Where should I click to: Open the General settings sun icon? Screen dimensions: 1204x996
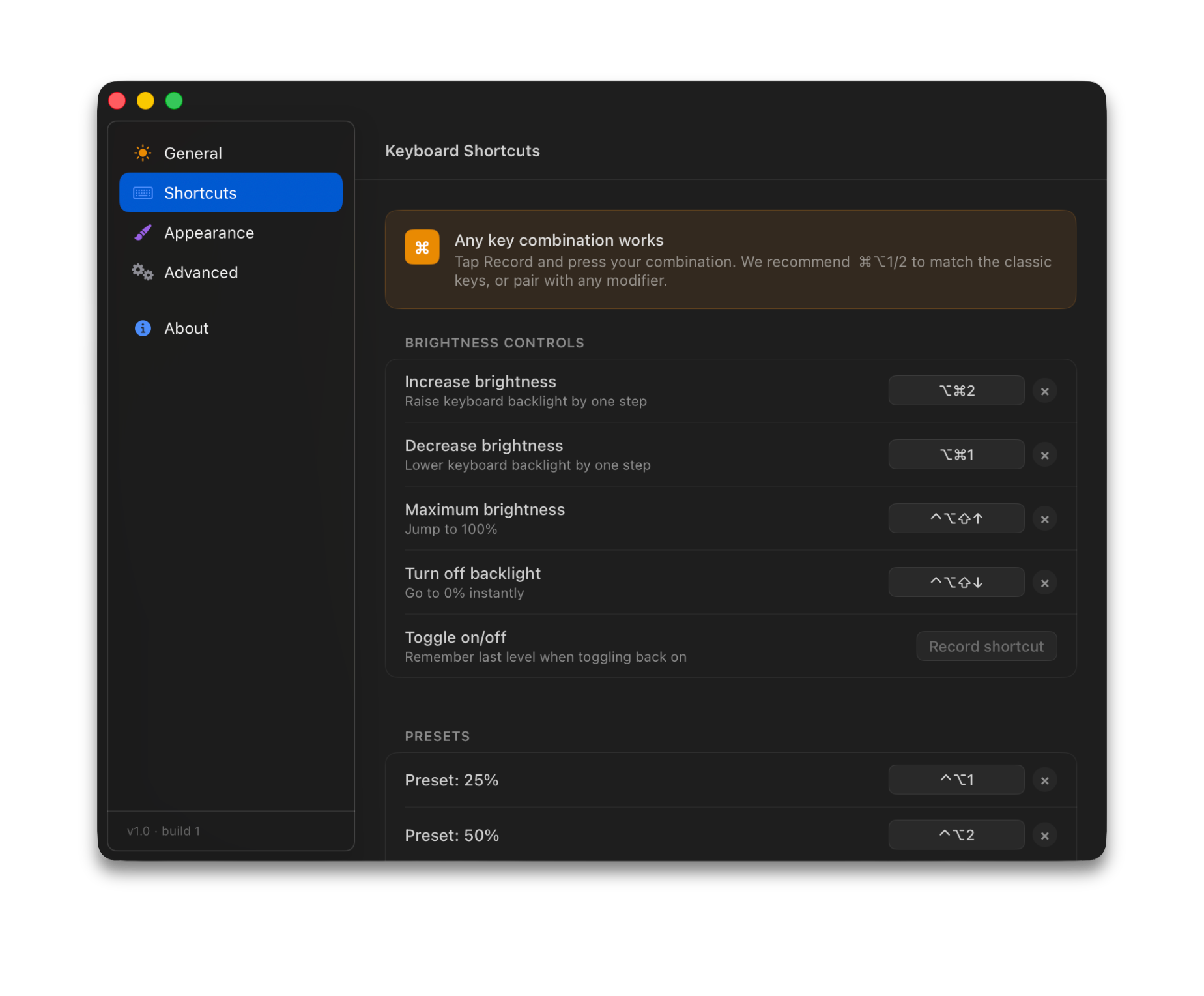143,153
